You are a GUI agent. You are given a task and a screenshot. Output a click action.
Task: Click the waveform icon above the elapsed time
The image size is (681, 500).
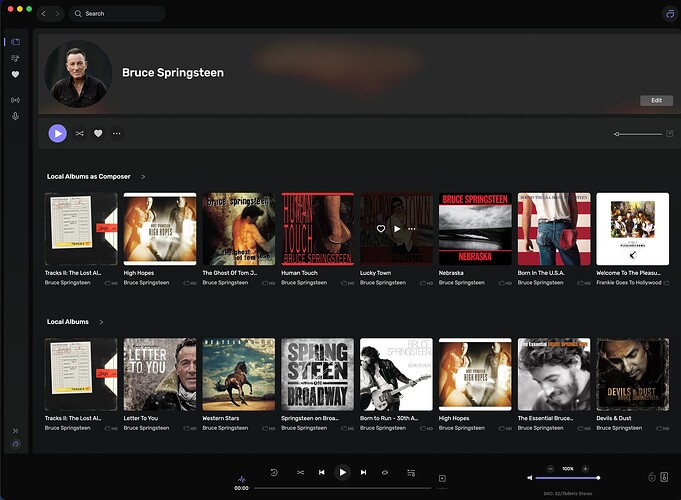[241, 479]
